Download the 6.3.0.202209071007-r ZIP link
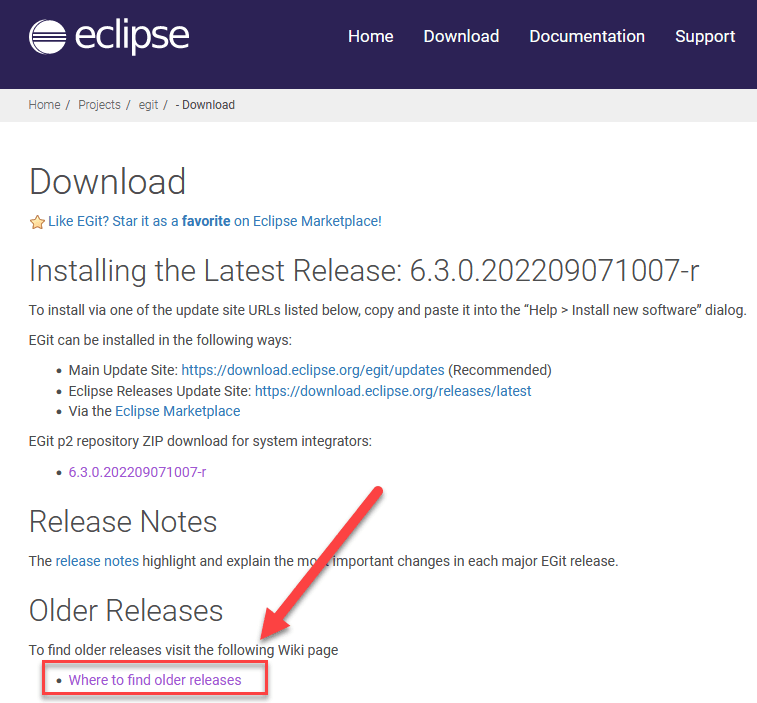 pos(137,472)
